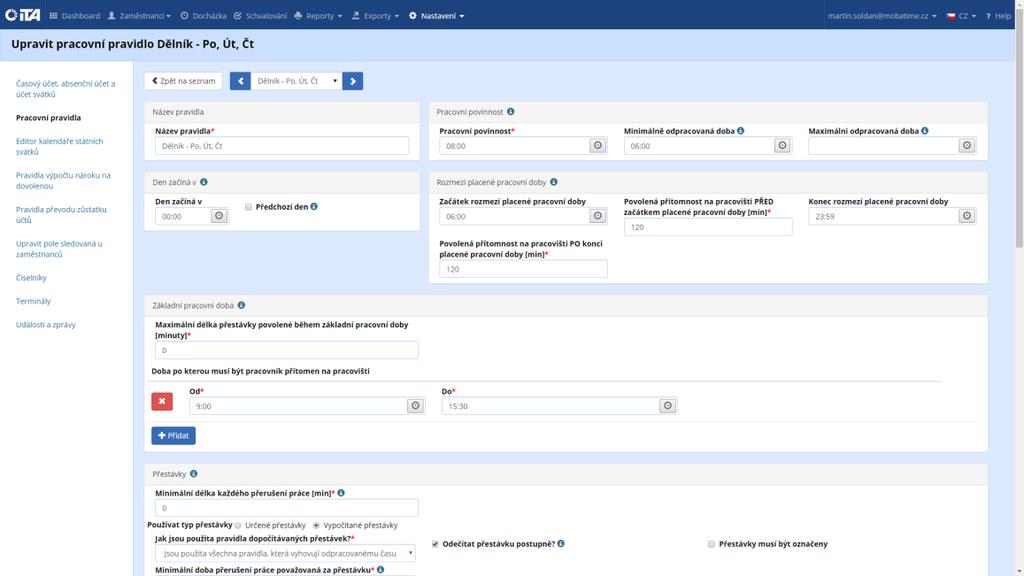Select Určené přestávky radio option

(x=238, y=525)
